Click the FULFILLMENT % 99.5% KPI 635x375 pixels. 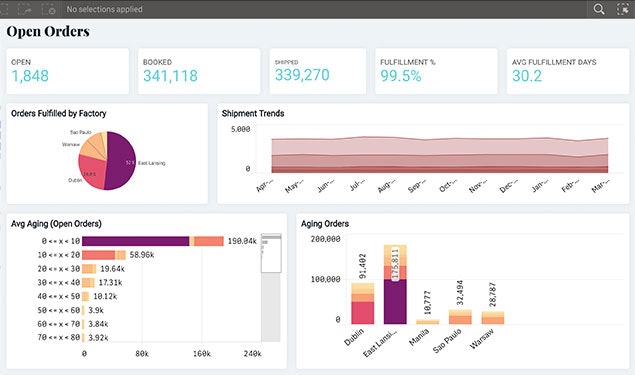point(436,71)
